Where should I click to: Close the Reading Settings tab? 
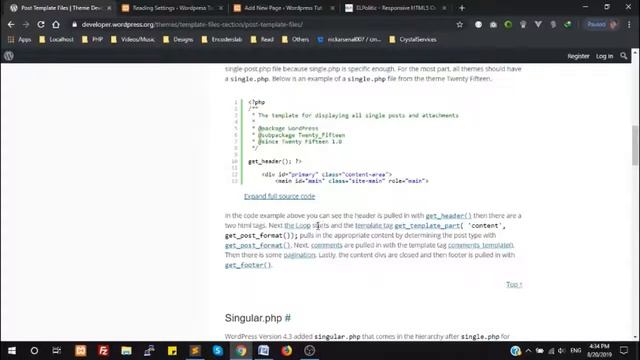tap(221, 8)
